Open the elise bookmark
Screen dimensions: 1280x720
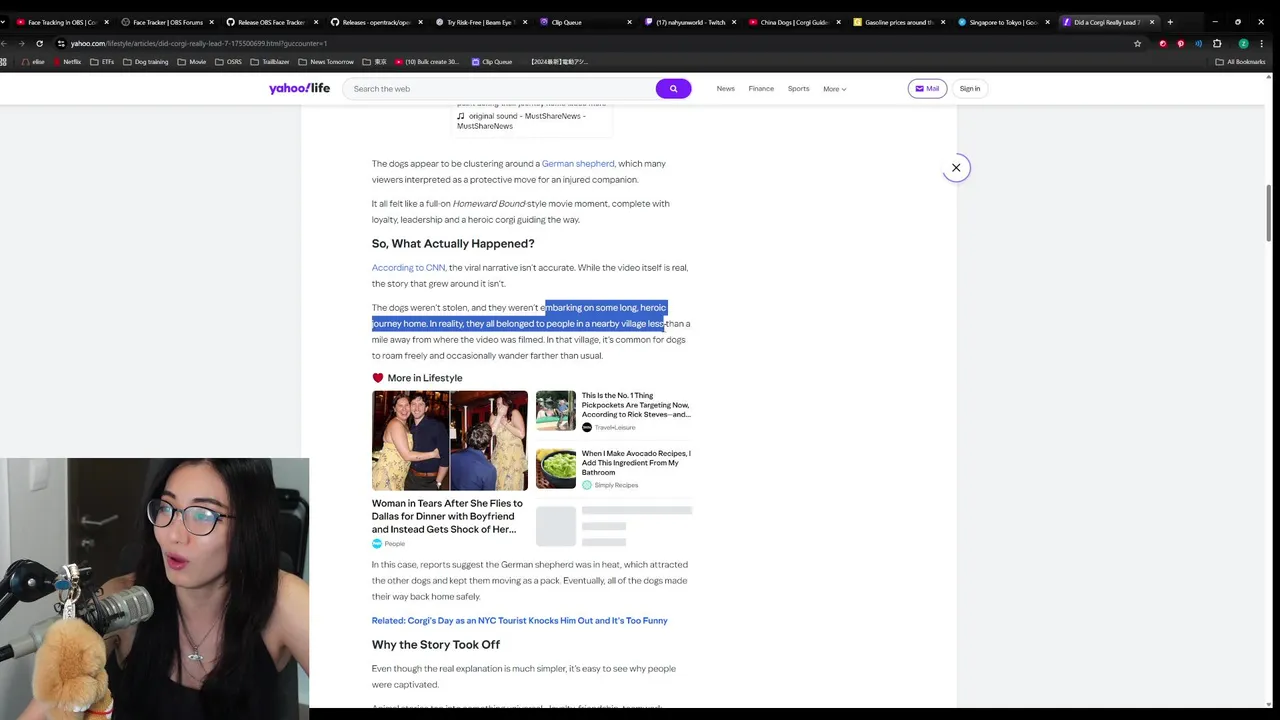tap(33, 62)
